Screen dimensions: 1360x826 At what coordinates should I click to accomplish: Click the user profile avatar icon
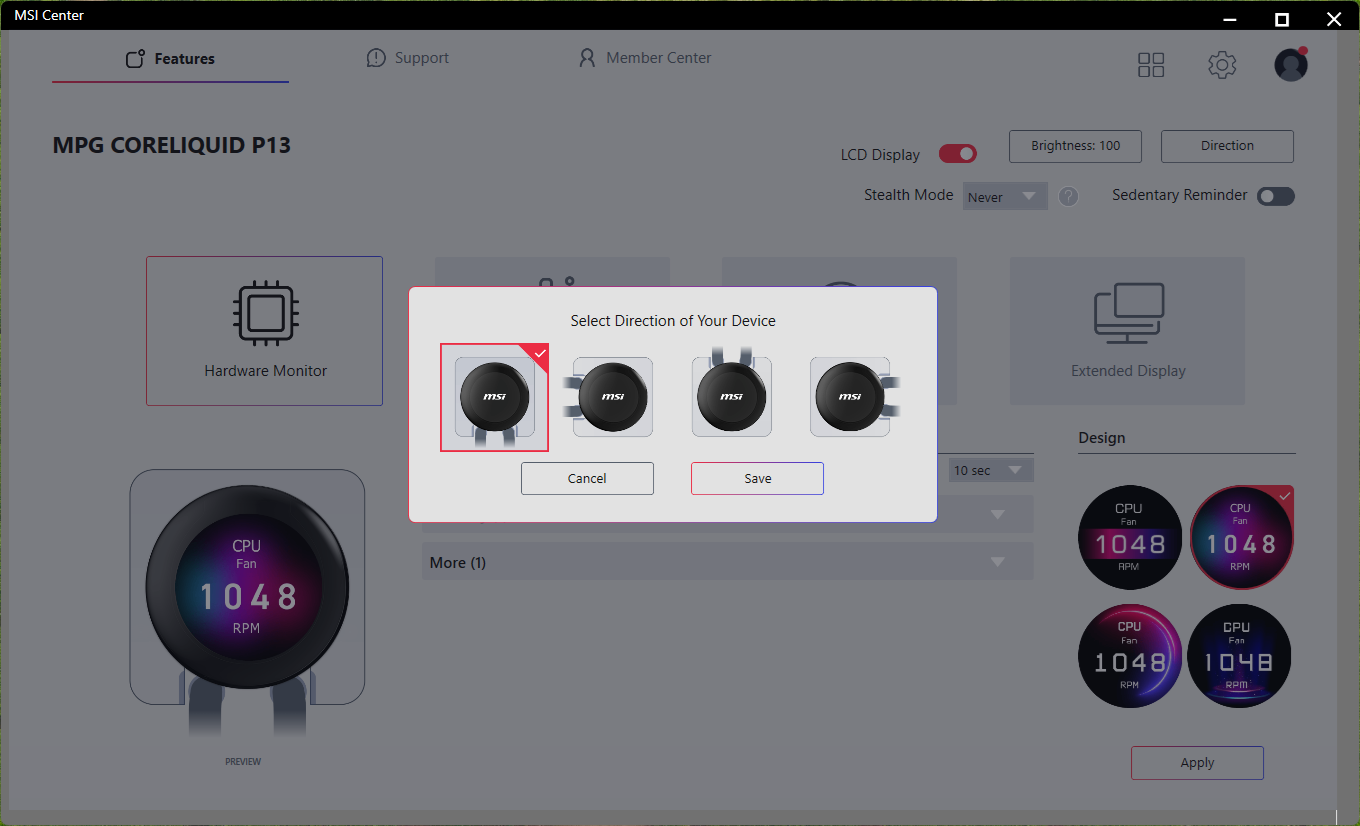pos(1291,64)
